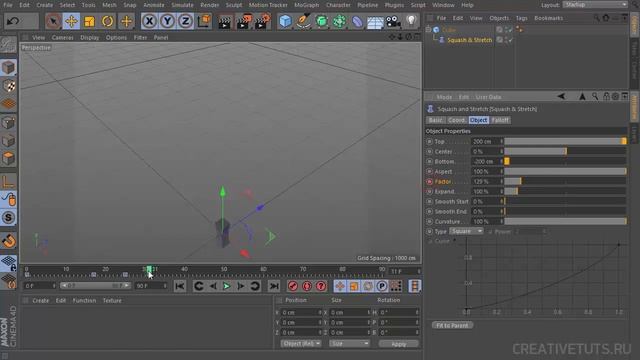Toggle Squash & Stretch enable checkmark

point(510,40)
